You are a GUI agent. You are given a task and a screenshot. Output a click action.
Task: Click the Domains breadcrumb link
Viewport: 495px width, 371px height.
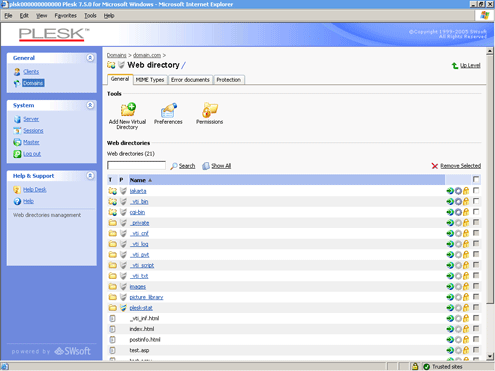click(x=116, y=55)
